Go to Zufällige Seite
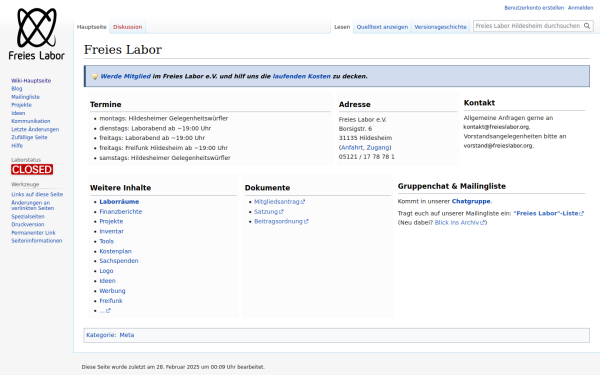The image size is (600, 375). 29,137
